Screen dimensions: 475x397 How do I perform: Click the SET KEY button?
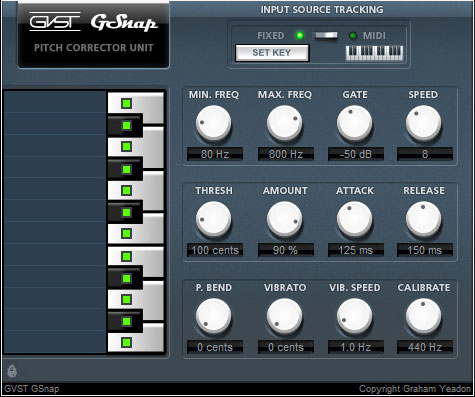coord(272,53)
